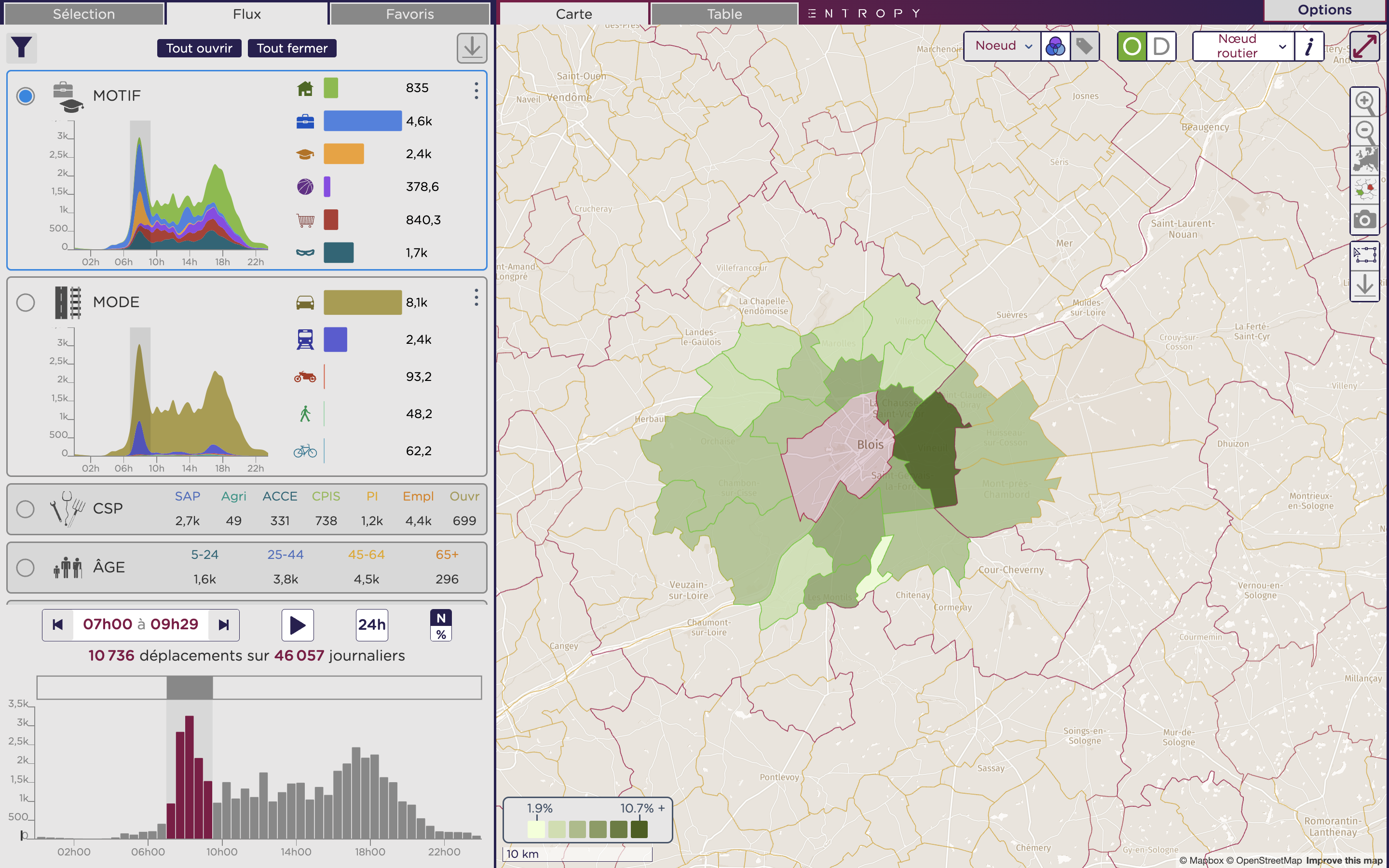
Task: Select the car mode icon
Action: 305,302
